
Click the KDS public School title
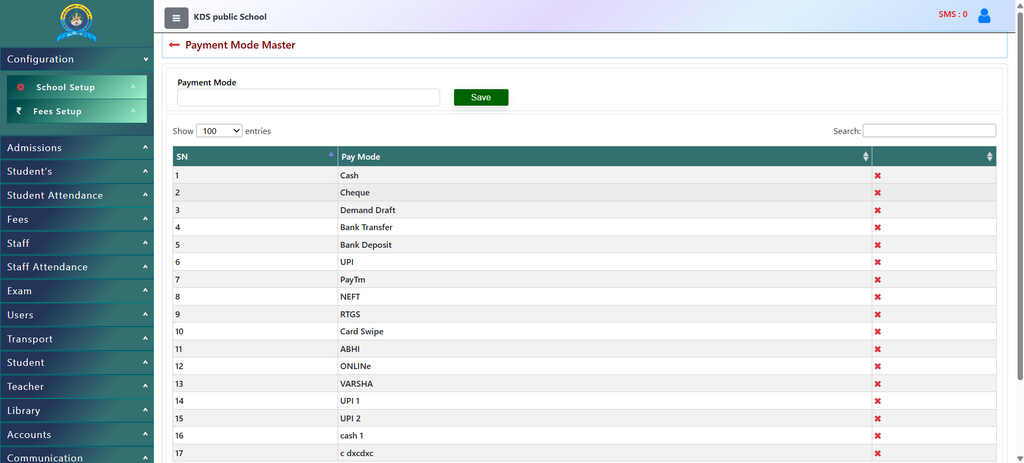[230, 17]
